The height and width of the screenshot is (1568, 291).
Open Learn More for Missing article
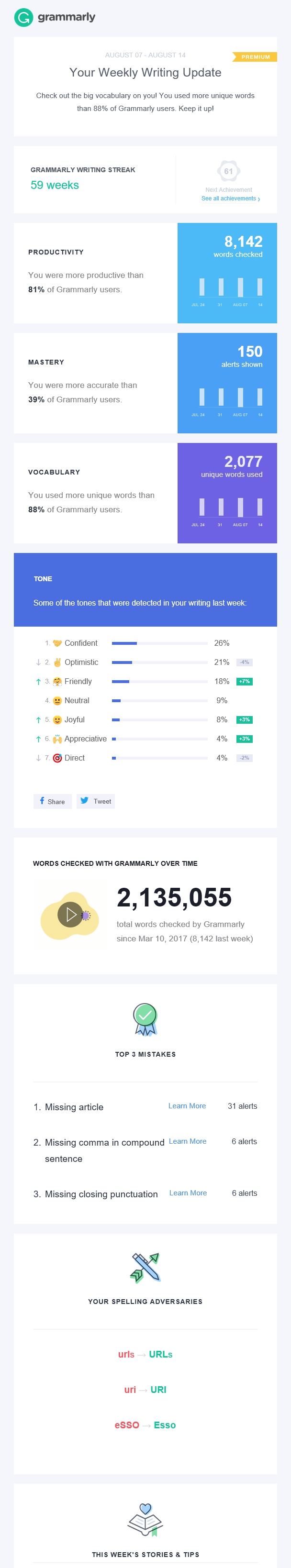click(x=187, y=1106)
